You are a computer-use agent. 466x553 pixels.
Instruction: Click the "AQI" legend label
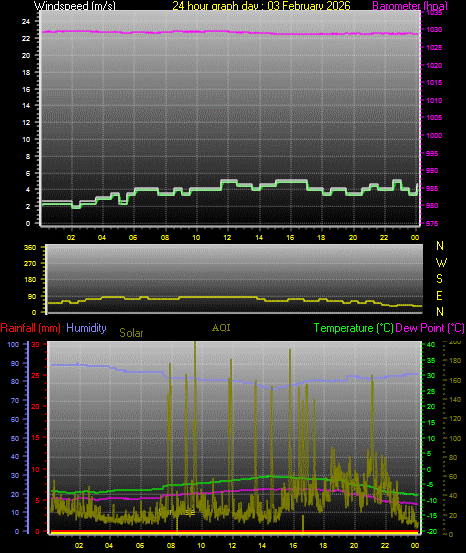click(221, 328)
